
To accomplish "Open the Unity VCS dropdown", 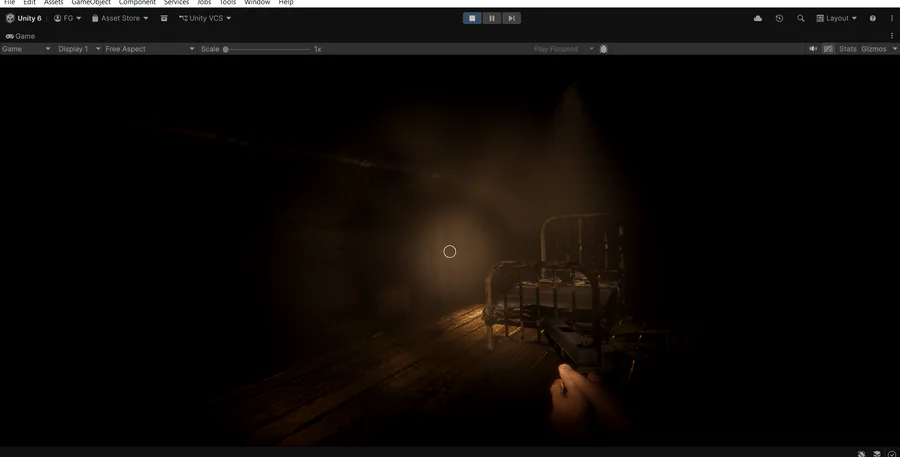I will 205,18.
